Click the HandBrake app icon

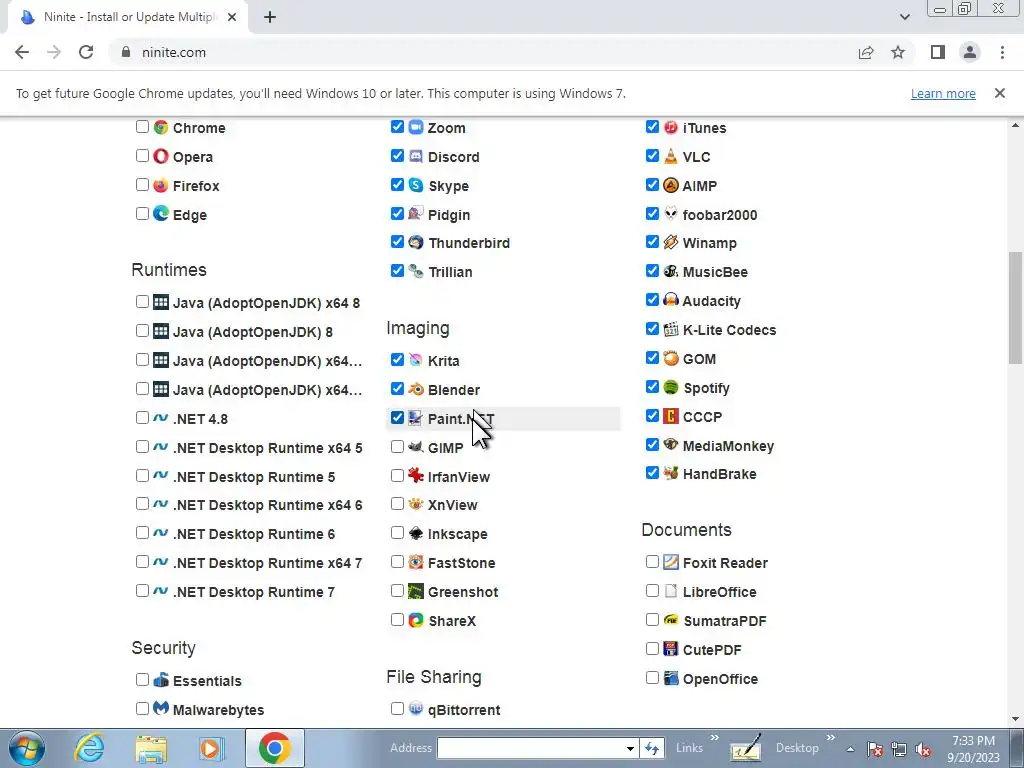click(x=671, y=473)
